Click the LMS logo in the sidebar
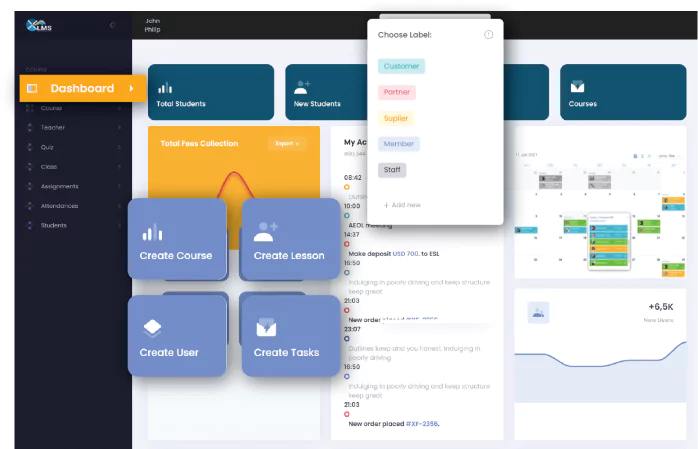 point(40,25)
